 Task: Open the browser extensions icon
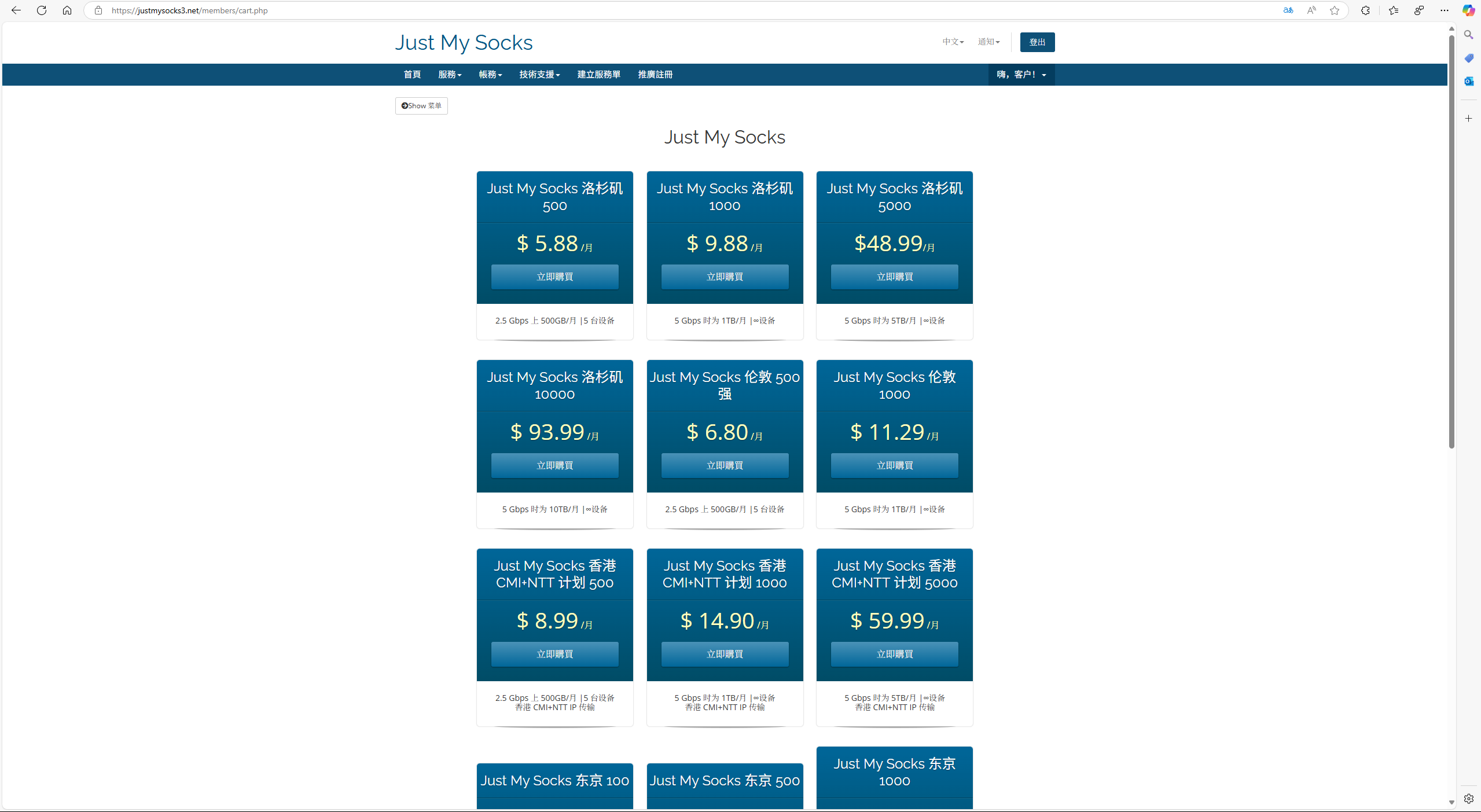(x=1365, y=10)
